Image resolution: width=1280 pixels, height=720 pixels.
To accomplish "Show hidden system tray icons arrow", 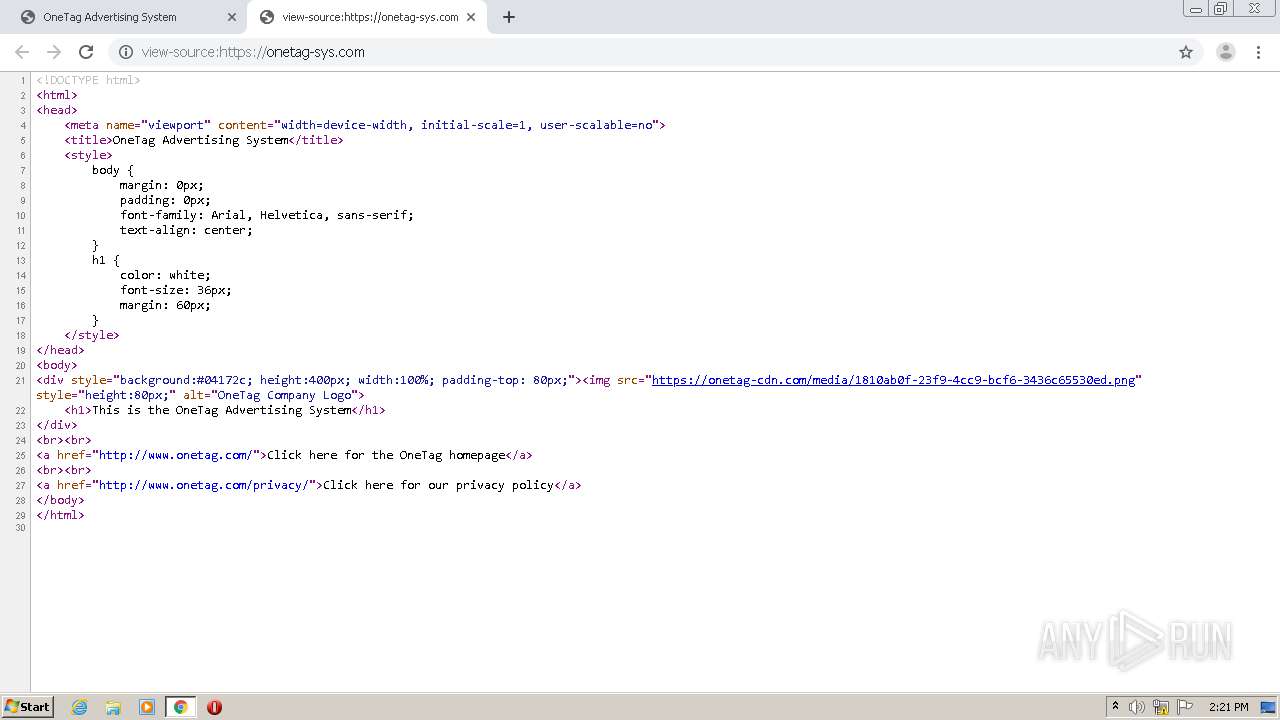I will 1115,707.
